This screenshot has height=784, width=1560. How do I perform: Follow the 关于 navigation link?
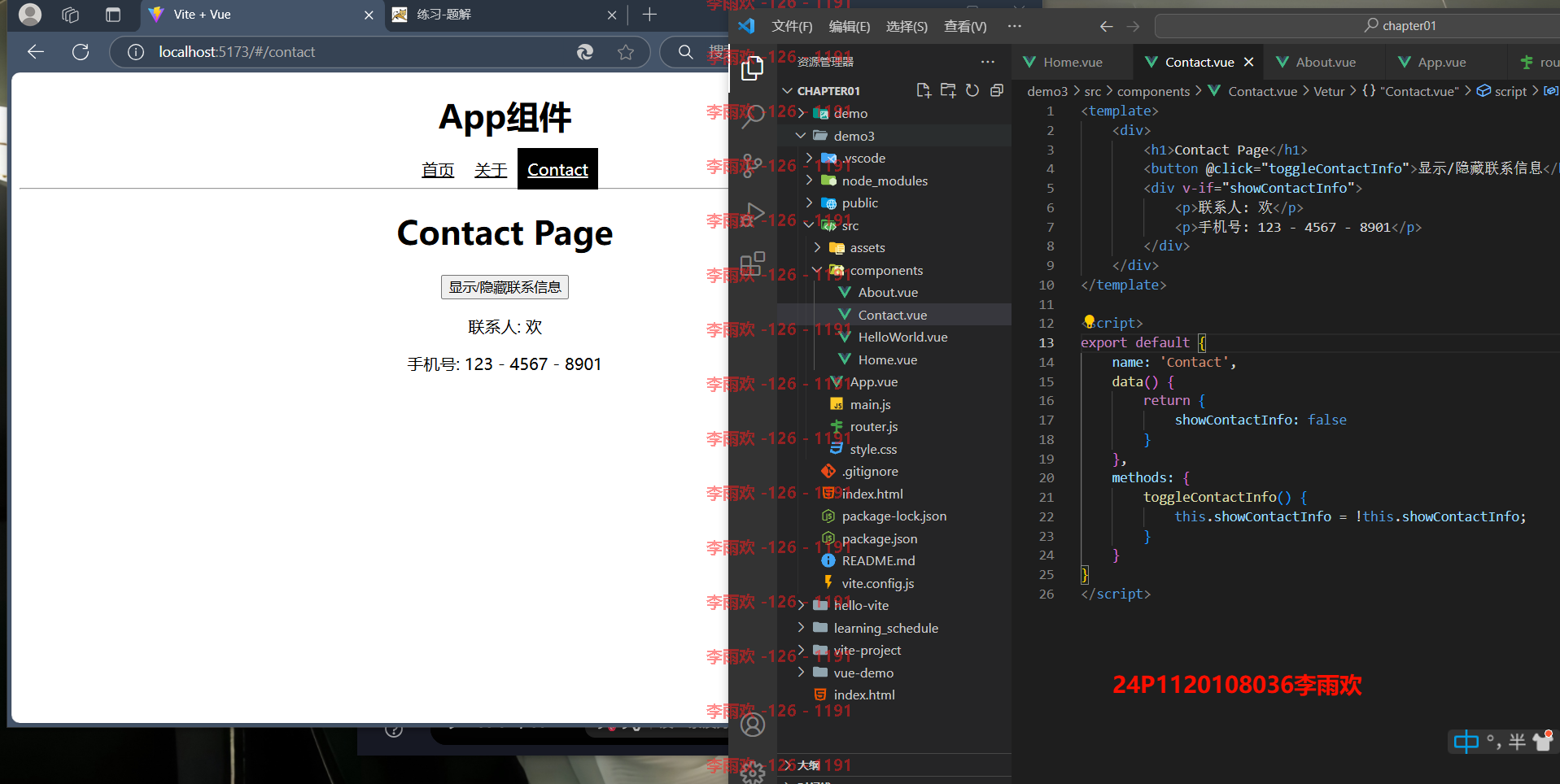tap(491, 169)
